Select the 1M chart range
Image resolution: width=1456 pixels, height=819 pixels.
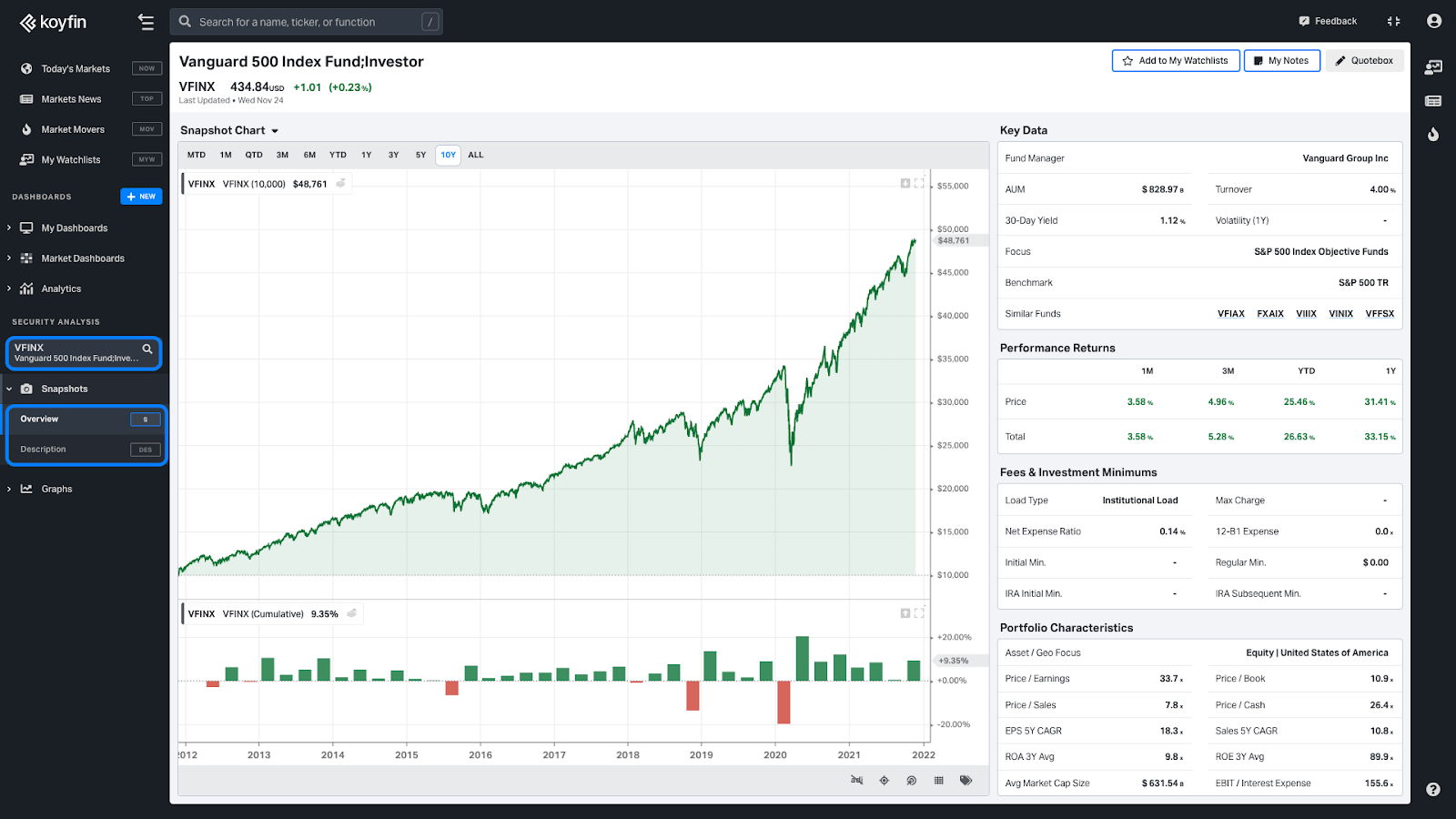(226, 155)
